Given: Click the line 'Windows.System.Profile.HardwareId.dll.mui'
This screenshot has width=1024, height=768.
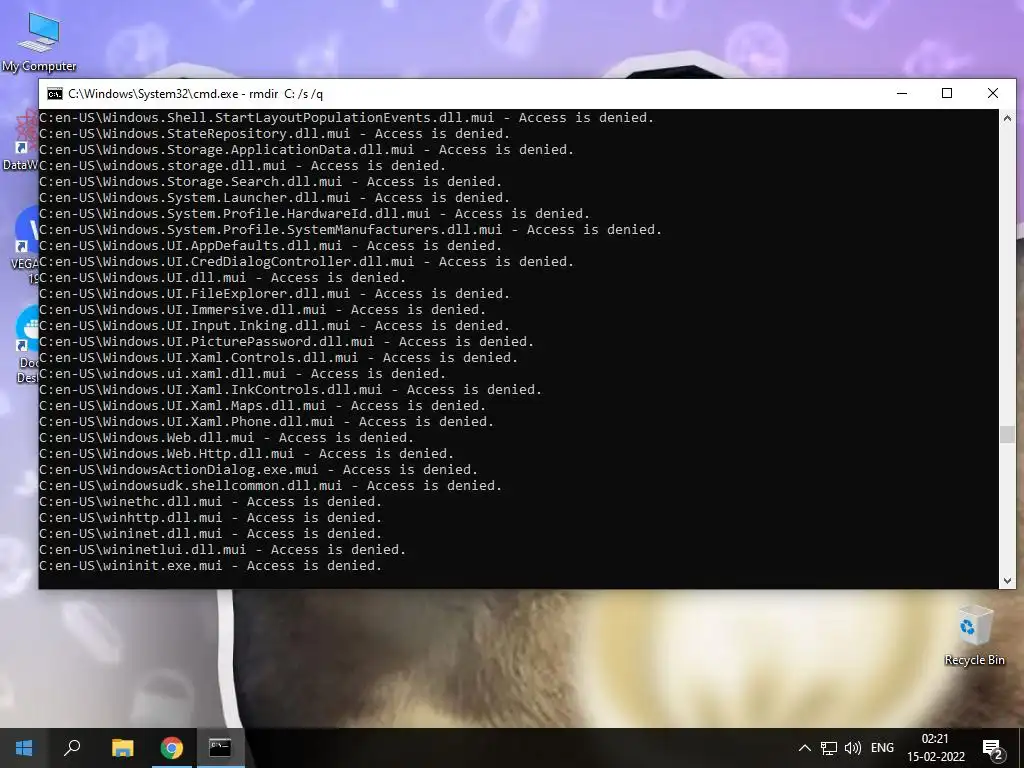Looking at the screenshot, I should (314, 214).
